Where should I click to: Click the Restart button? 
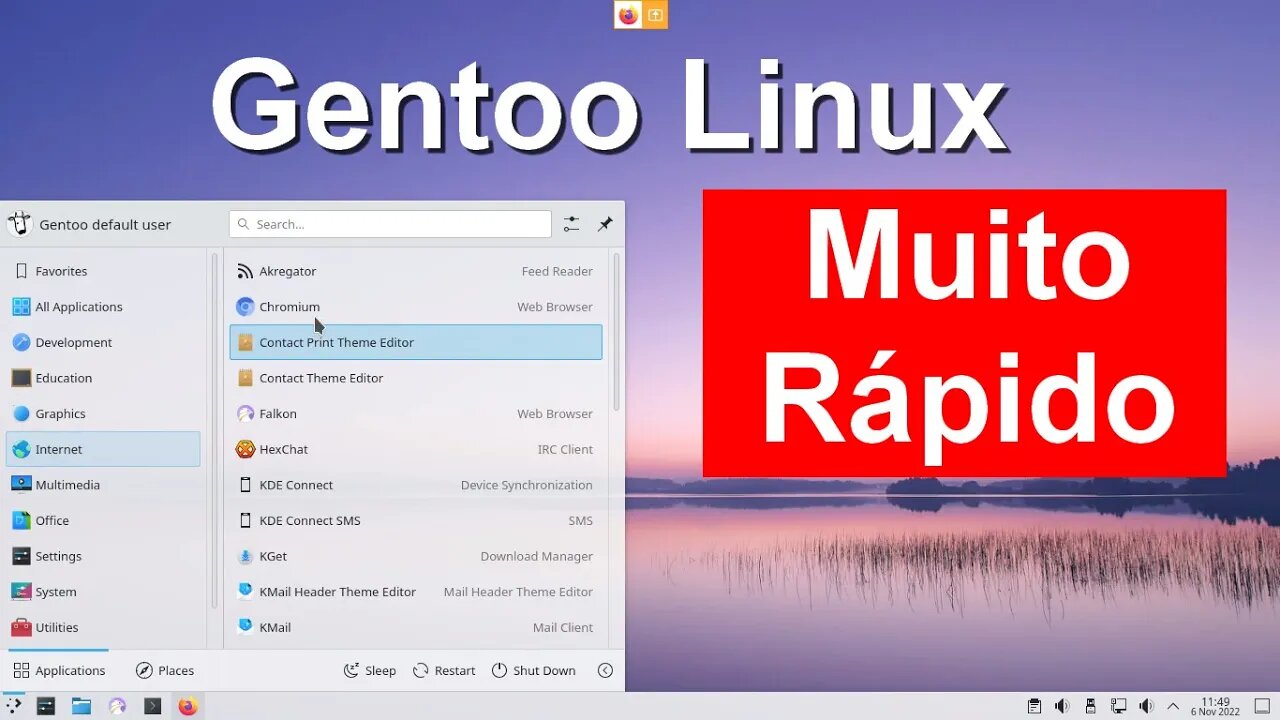coord(444,671)
